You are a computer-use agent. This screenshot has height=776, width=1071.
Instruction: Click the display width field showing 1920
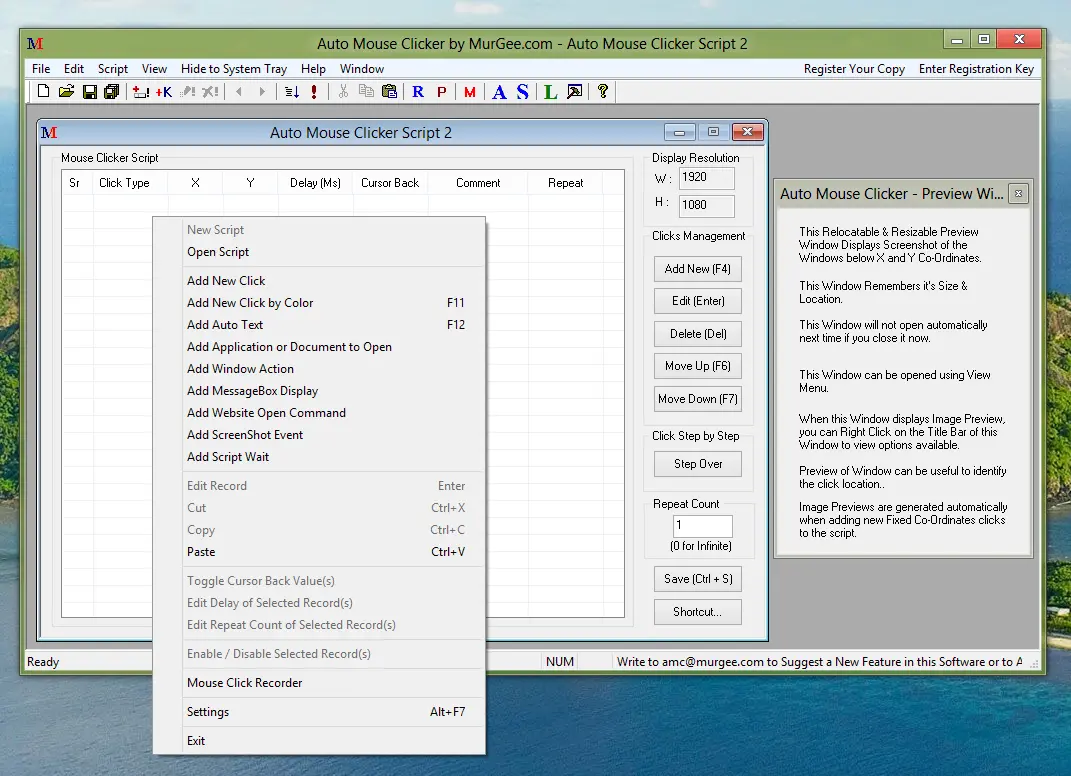[x=707, y=178]
